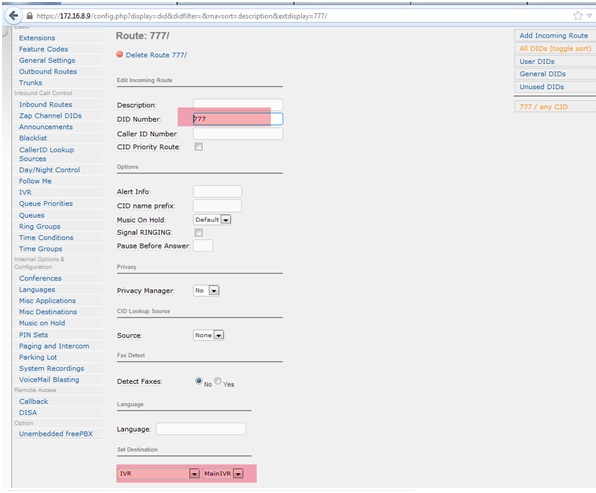Click the Caller ID Number field
This screenshot has height=493, width=596.
(238, 134)
